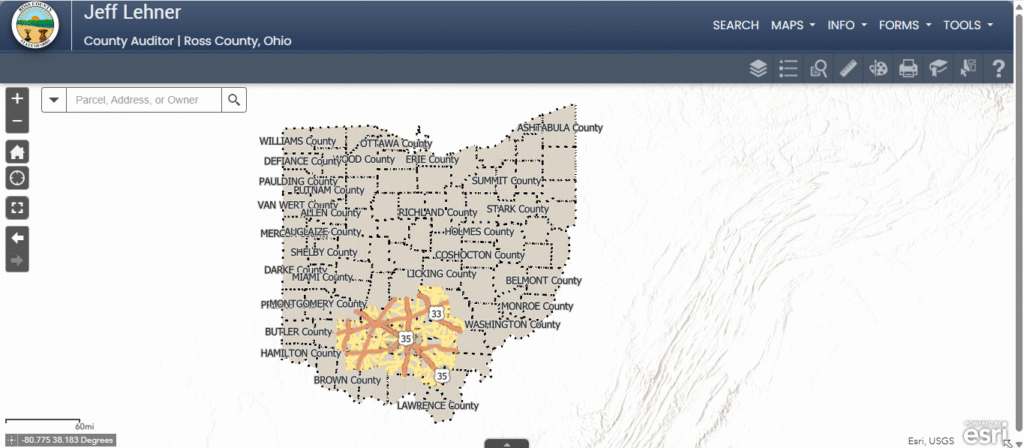Zoom out with the minus button
The width and height of the screenshot is (1024, 448).
[18, 121]
